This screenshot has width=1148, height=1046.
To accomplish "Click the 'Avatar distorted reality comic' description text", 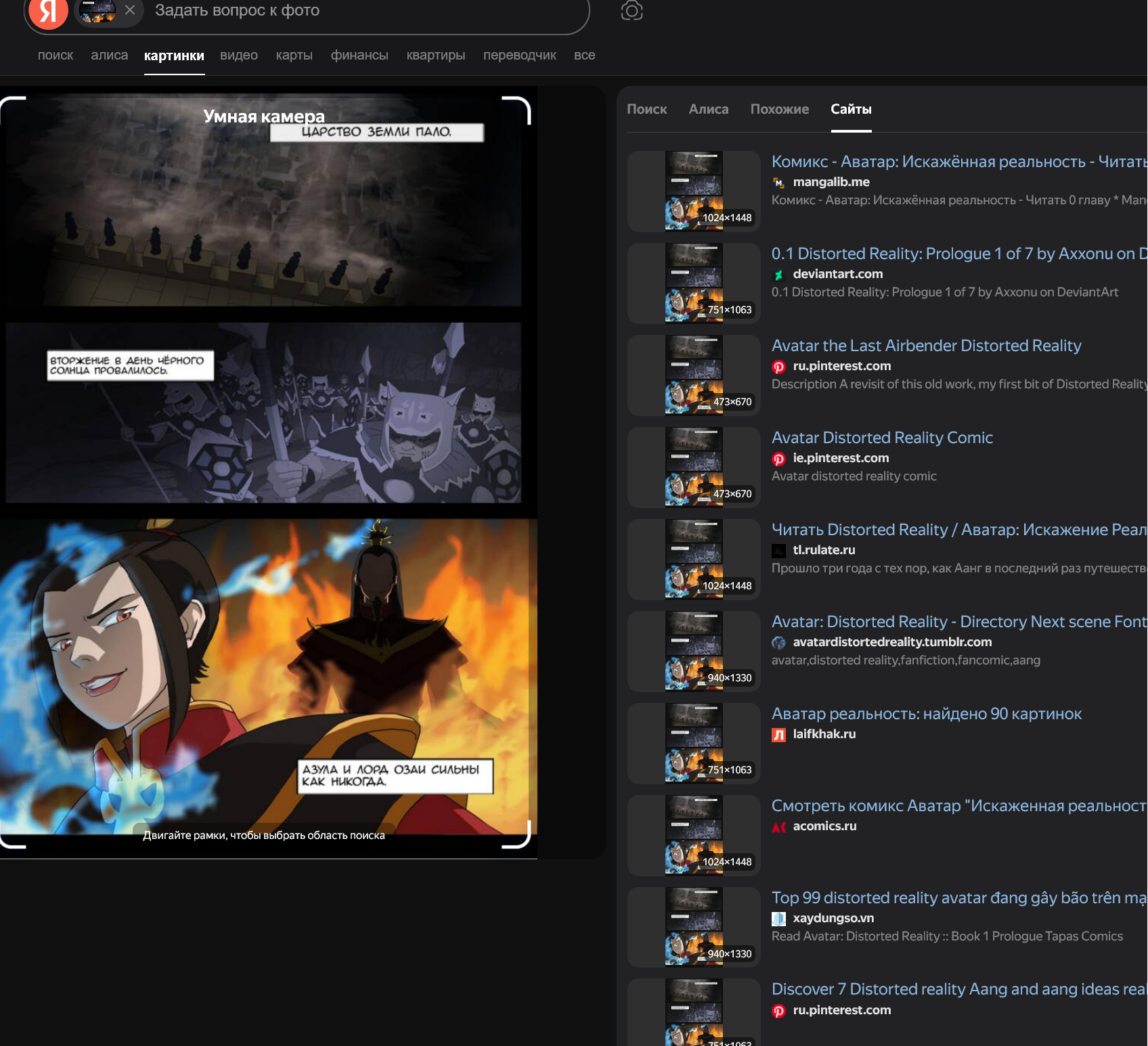I will [x=854, y=476].
